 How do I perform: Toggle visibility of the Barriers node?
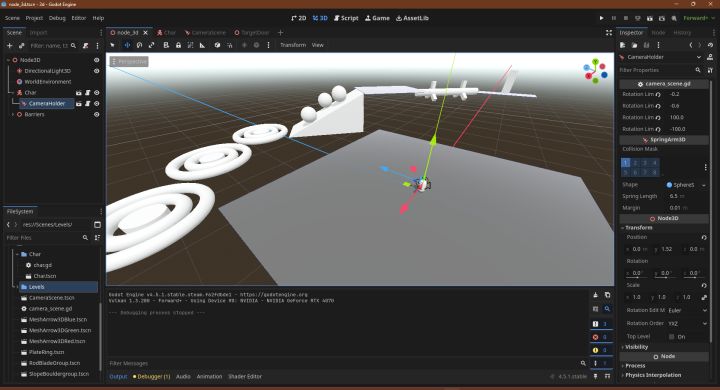coord(96,114)
